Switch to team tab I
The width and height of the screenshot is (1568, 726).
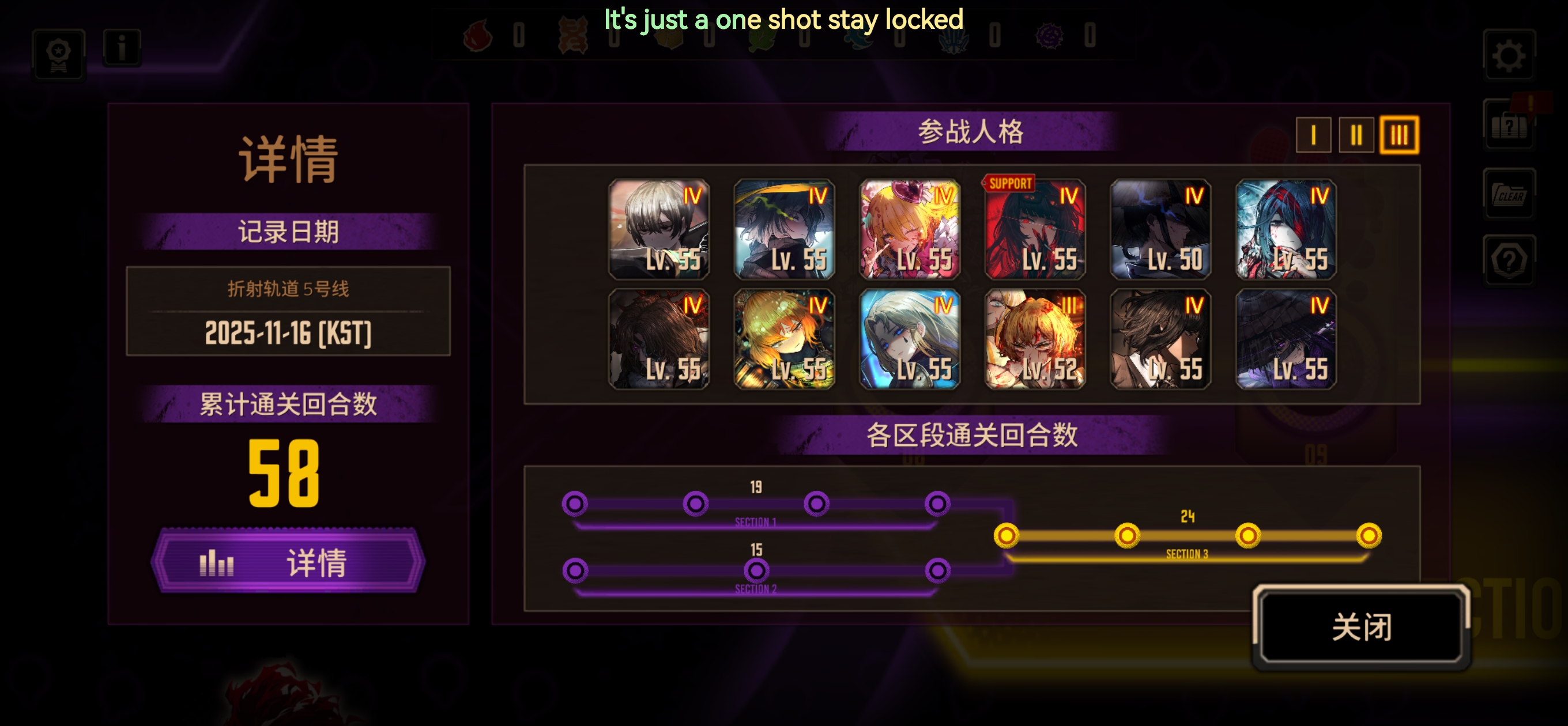coord(1313,134)
